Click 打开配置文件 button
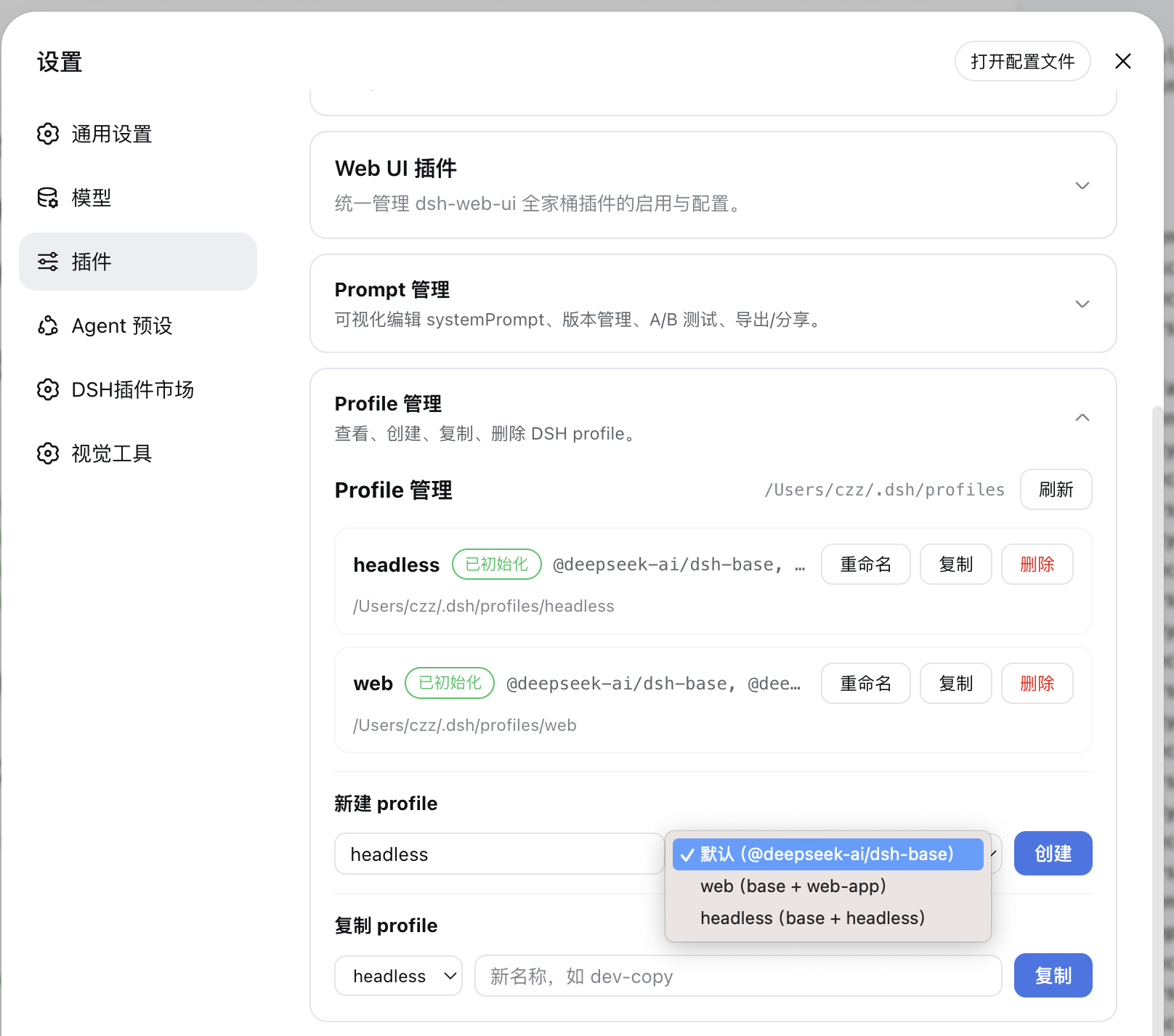 1022,61
